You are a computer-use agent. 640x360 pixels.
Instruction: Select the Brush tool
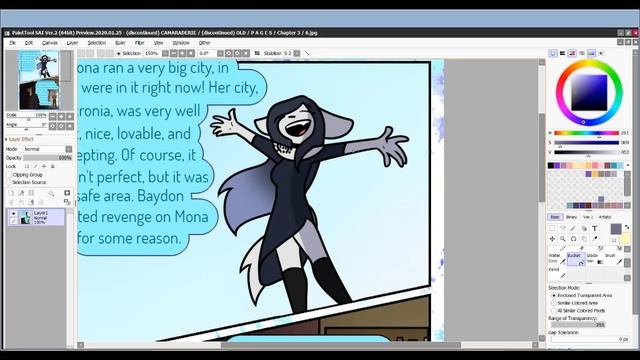[x=613, y=259]
